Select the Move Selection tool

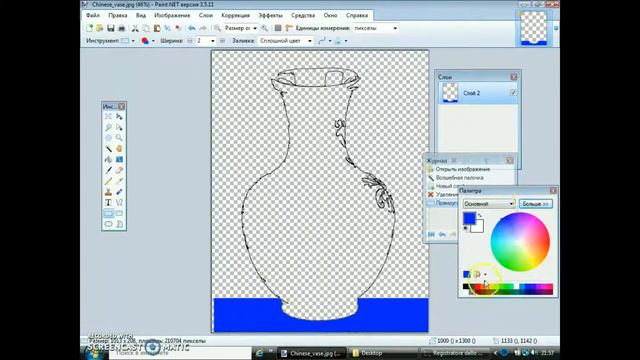[119, 127]
